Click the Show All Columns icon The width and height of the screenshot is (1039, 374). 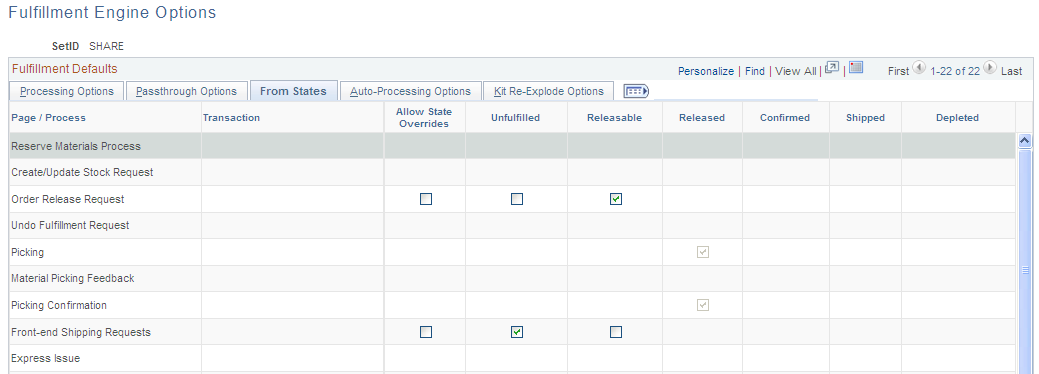(636, 91)
